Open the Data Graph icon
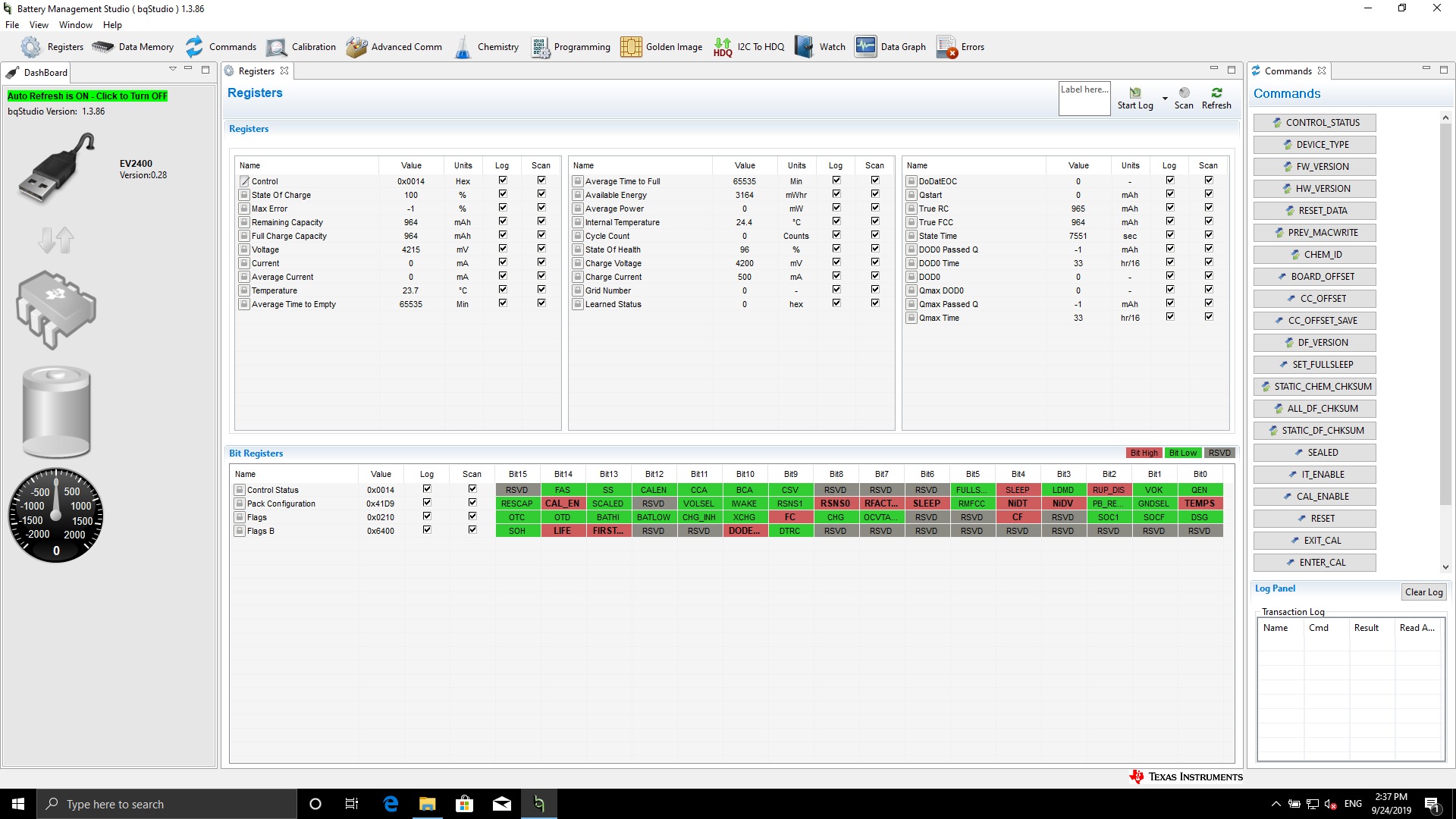 point(865,47)
